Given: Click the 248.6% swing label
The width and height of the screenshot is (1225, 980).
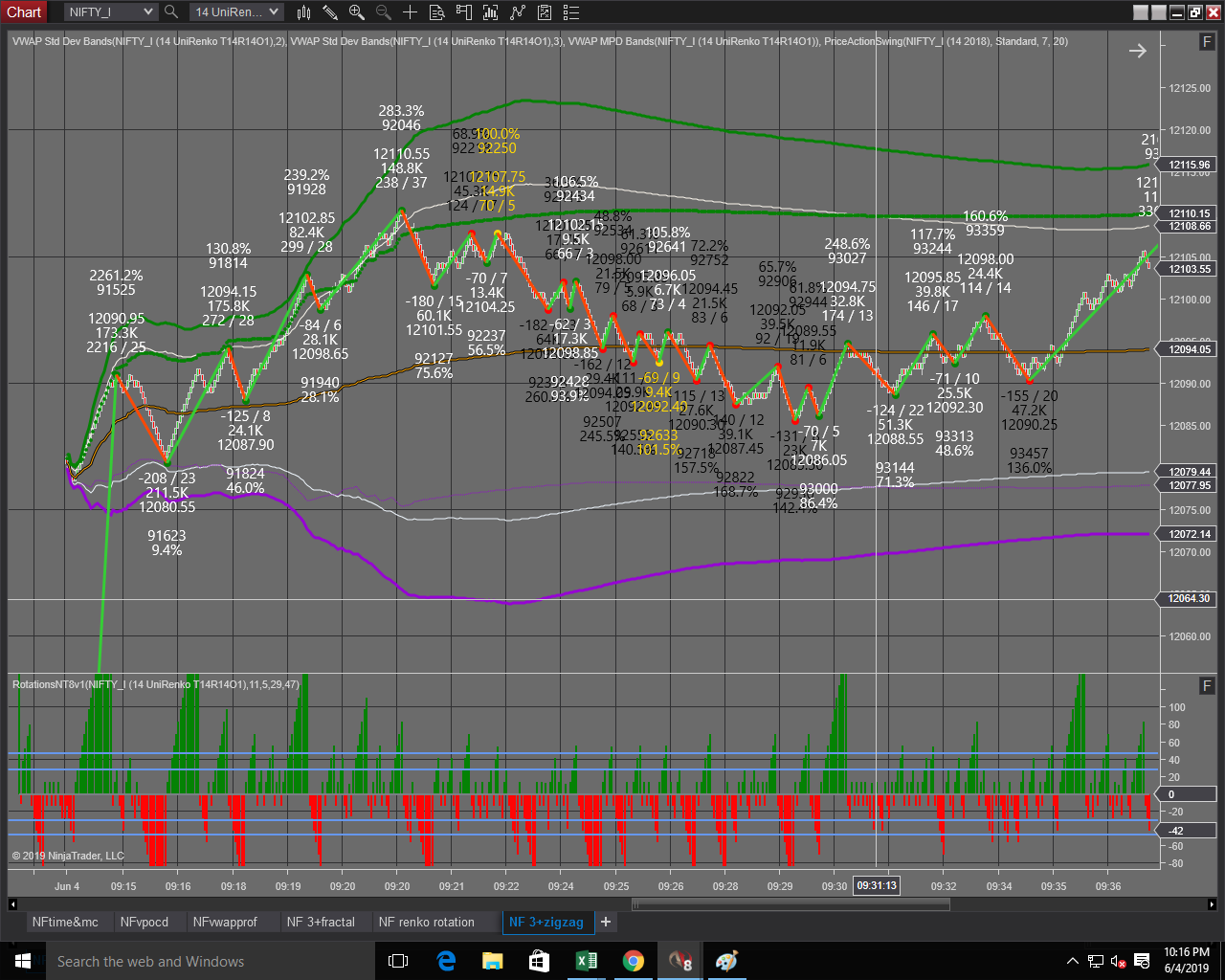Looking at the screenshot, I should (847, 244).
